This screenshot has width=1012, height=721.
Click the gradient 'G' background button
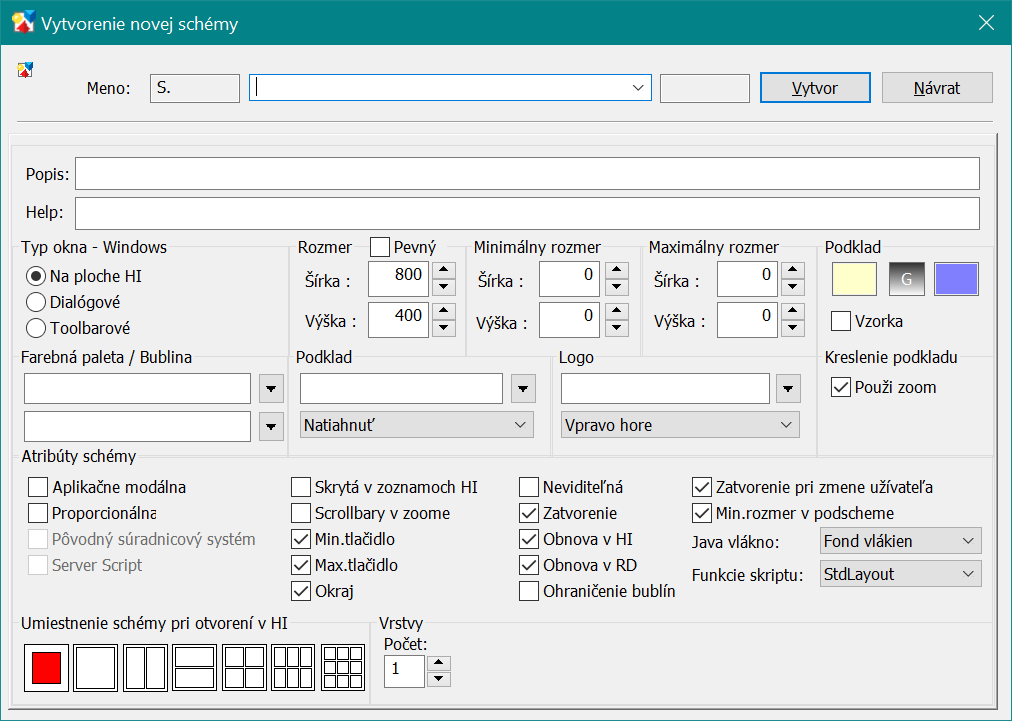tap(907, 279)
